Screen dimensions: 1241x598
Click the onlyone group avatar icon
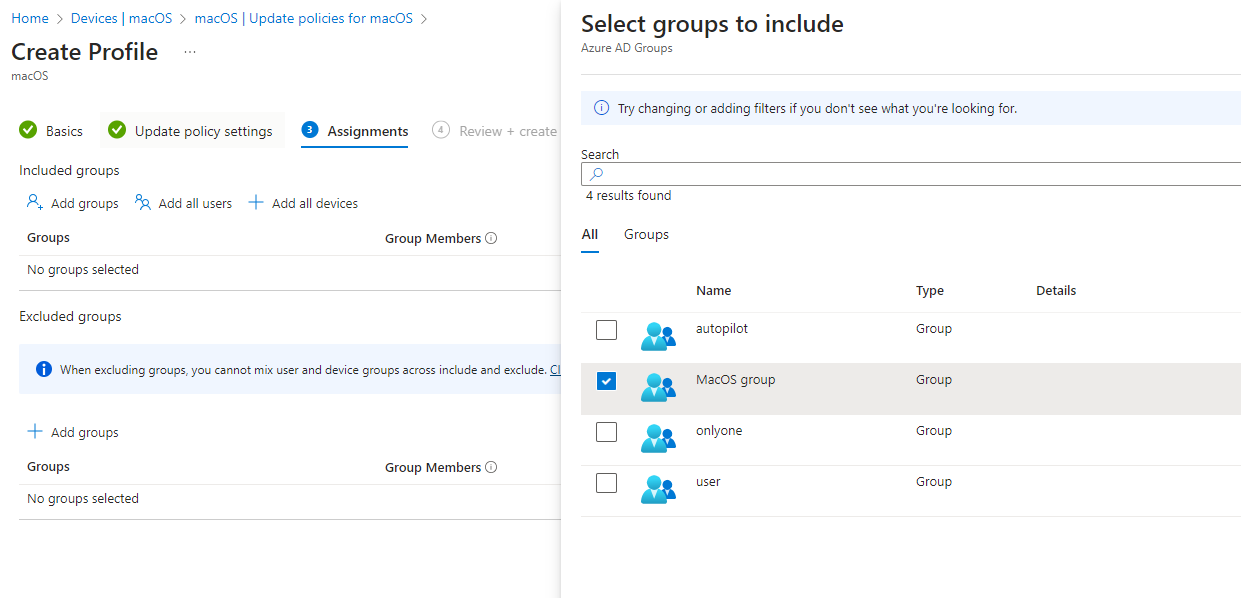click(658, 438)
